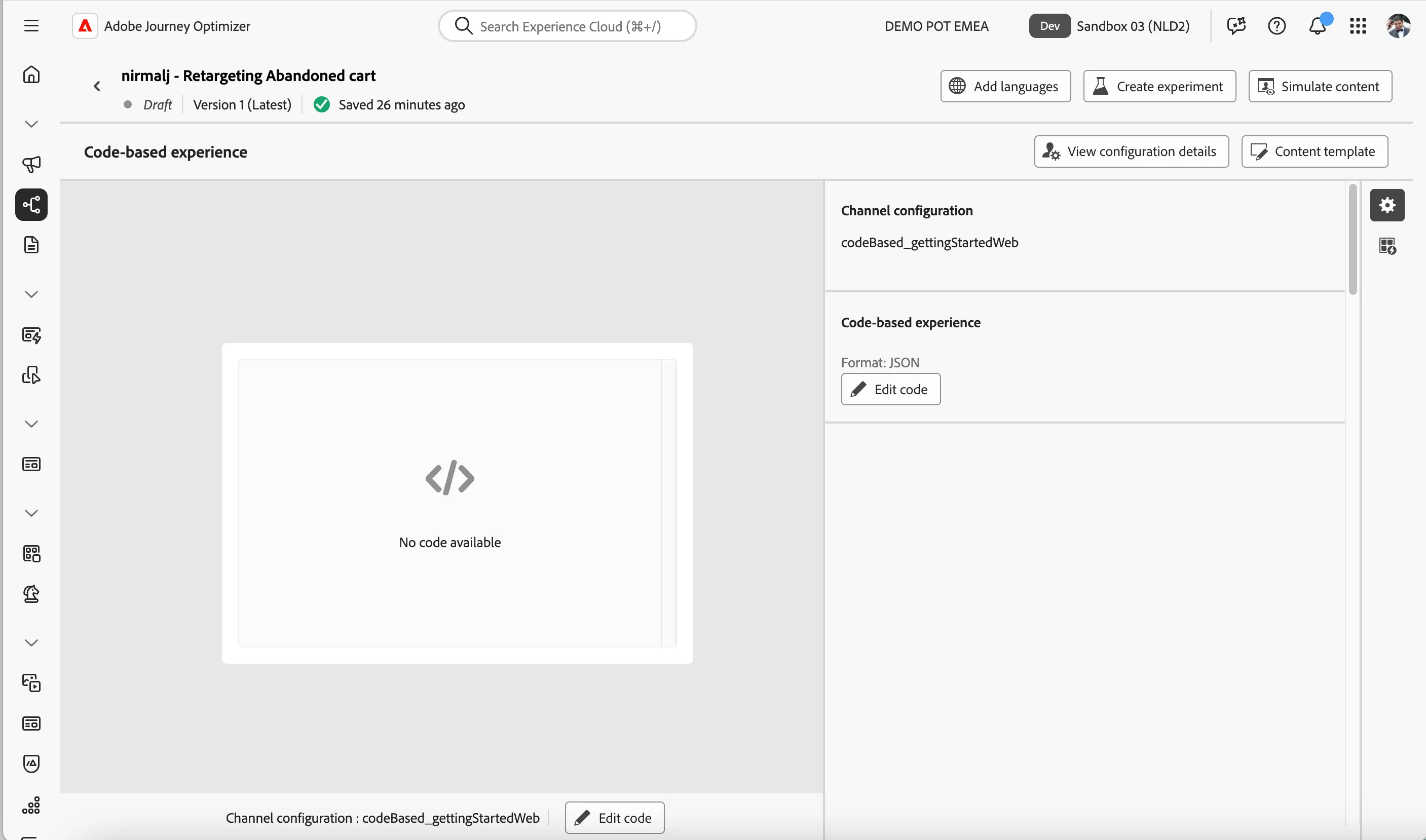Click Add languages button

[x=1005, y=86]
